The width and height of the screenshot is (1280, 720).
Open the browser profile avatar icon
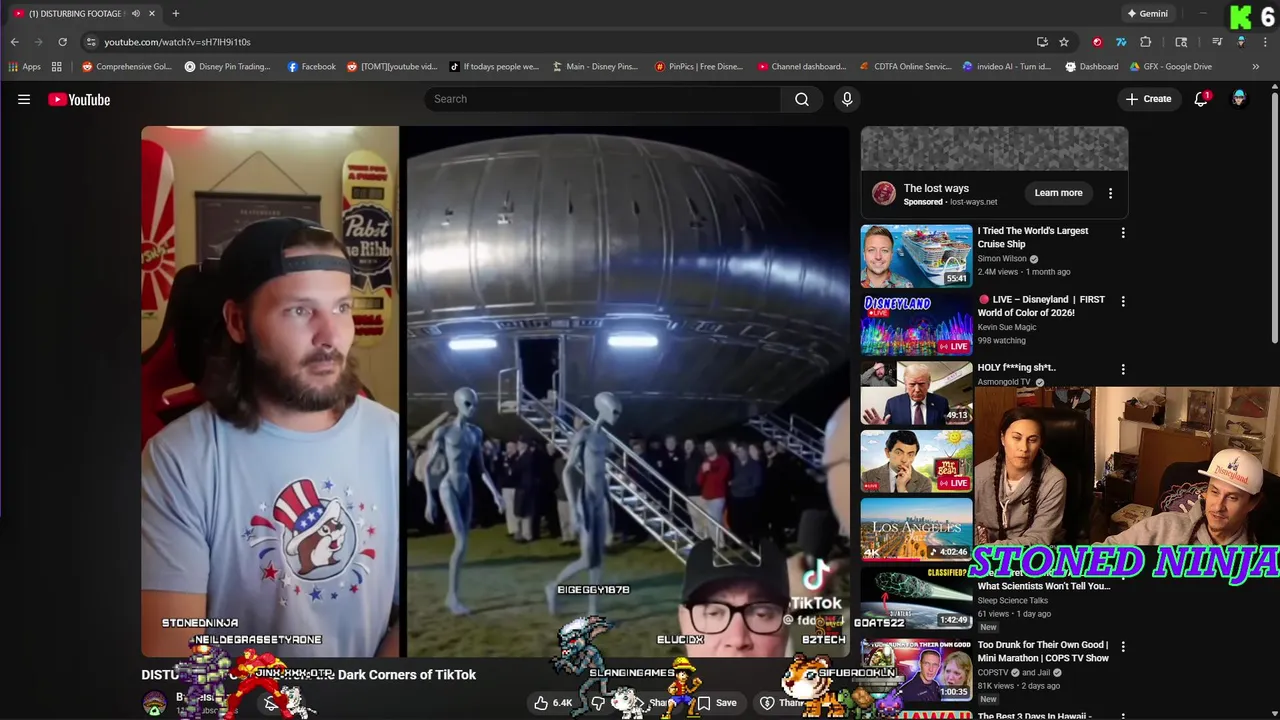[1241, 42]
